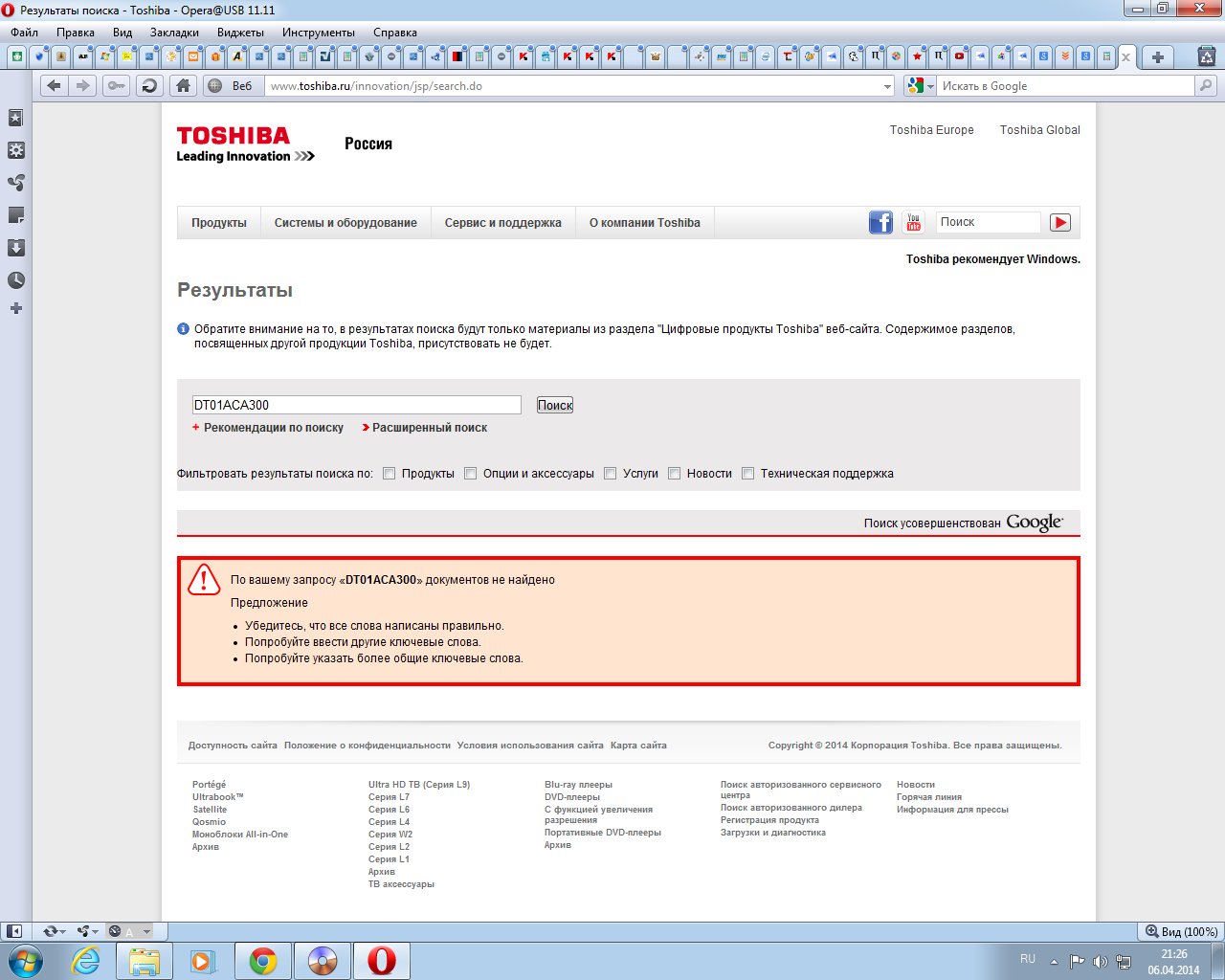Submit the header search with the red arrow
Image resolution: width=1225 pixels, height=980 pixels.
[1060, 222]
